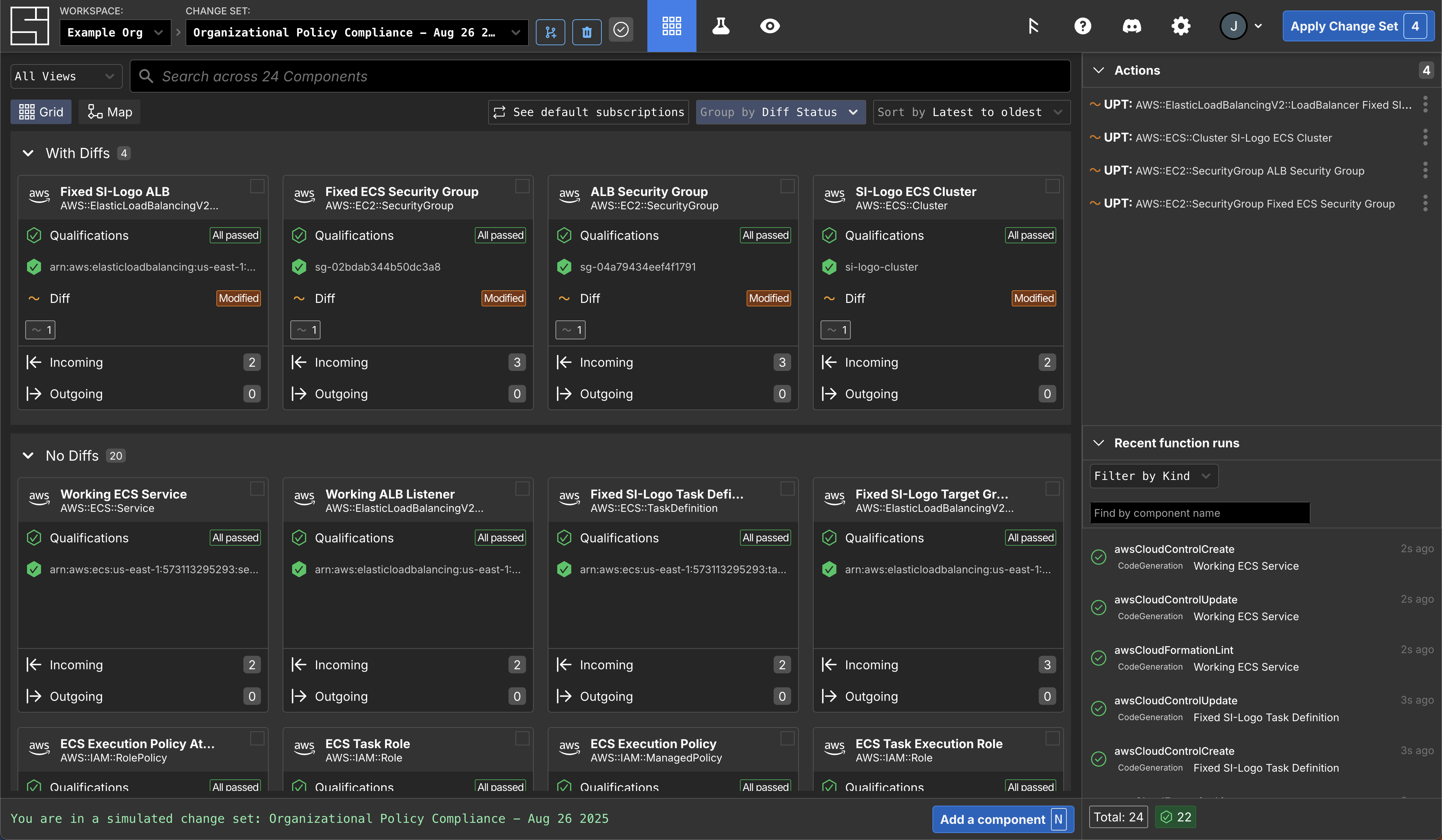Switch to Map view tab
Screen dimensions: 1442x840
pos(109,112)
